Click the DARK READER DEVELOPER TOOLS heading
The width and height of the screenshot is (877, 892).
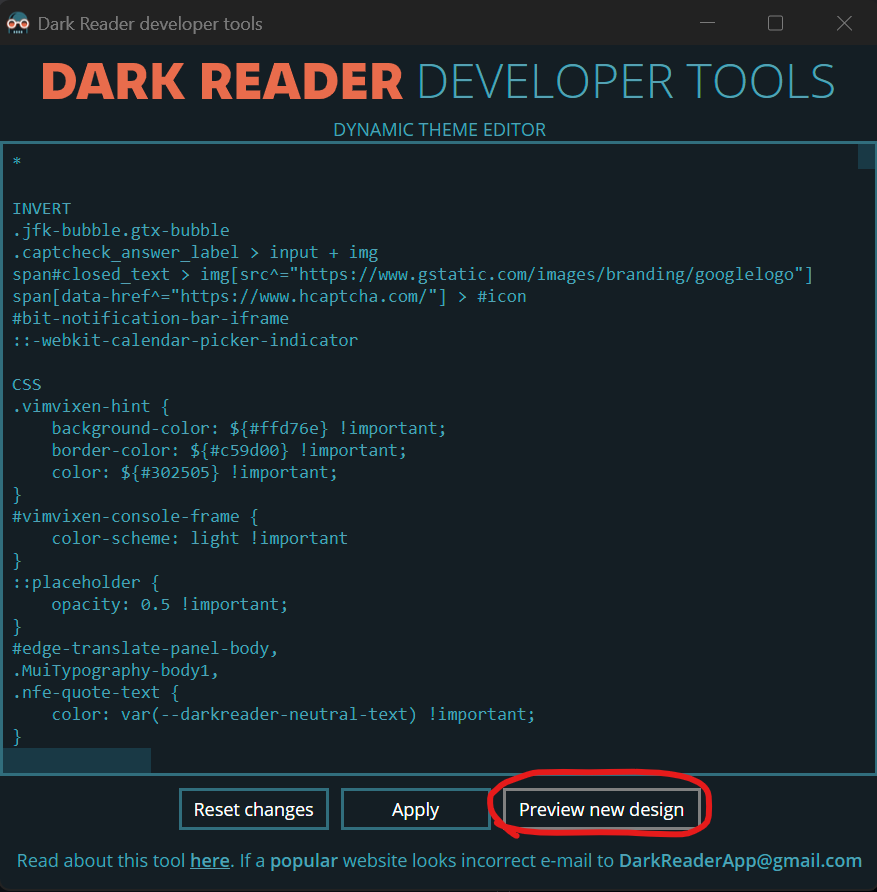pyautogui.click(x=438, y=81)
